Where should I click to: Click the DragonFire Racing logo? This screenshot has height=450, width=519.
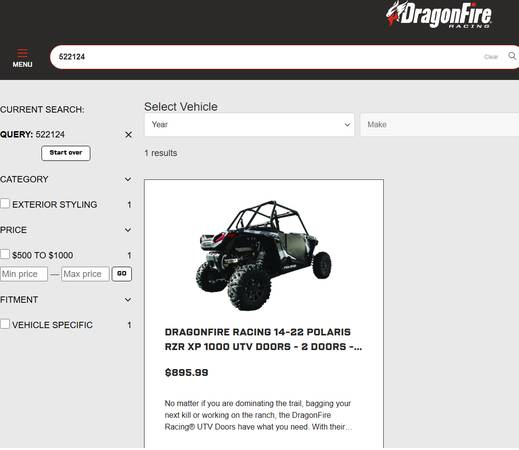click(439, 15)
